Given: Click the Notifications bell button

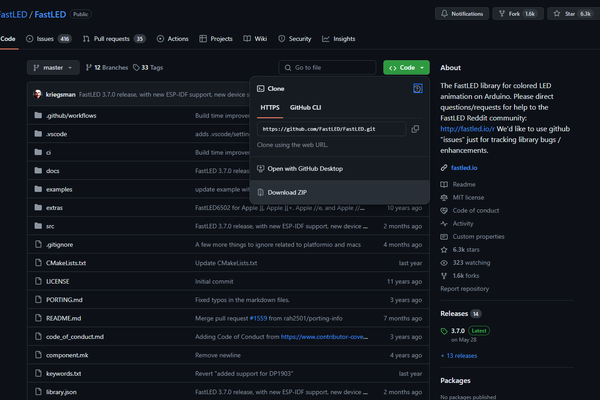Looking at the screenshot, I should point(462,14).
